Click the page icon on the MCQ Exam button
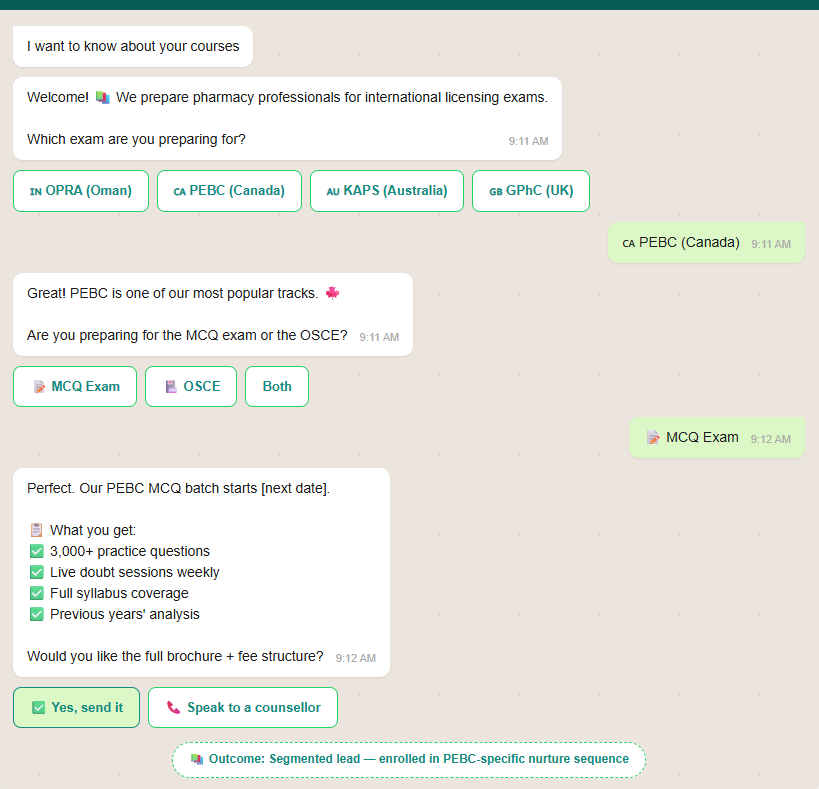The height and width of the screenshot is (789, 819). [37, 386]
